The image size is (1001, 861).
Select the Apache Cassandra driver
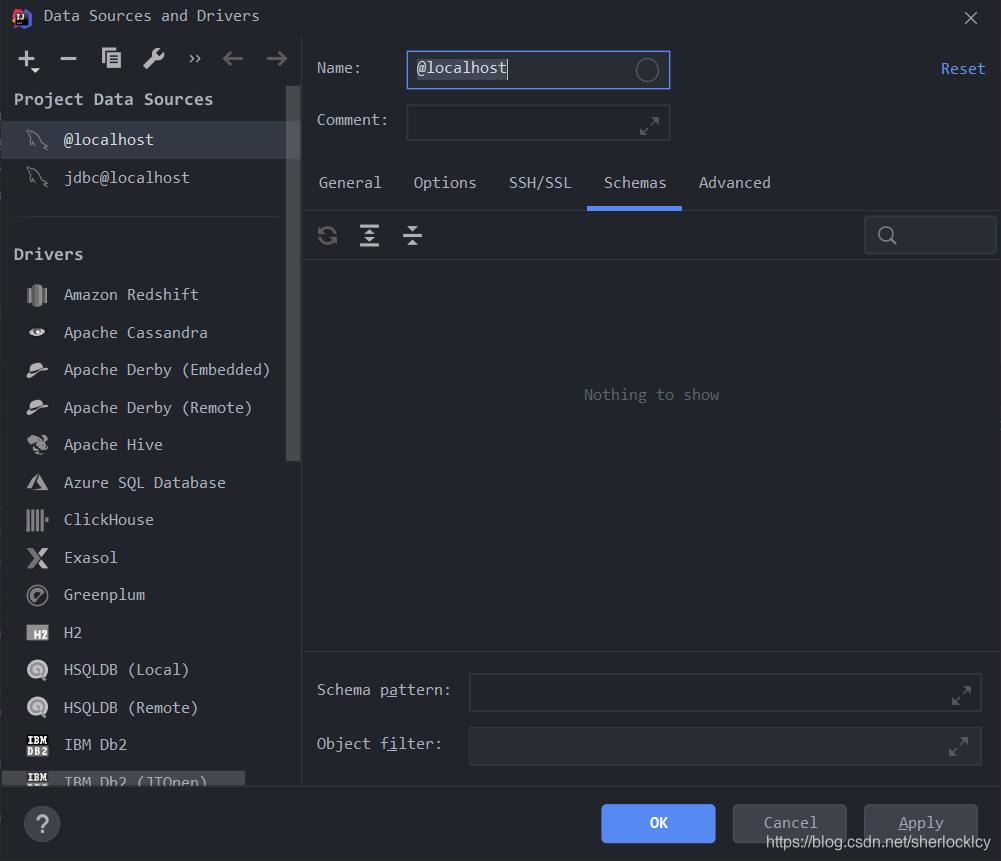[134, 332]
